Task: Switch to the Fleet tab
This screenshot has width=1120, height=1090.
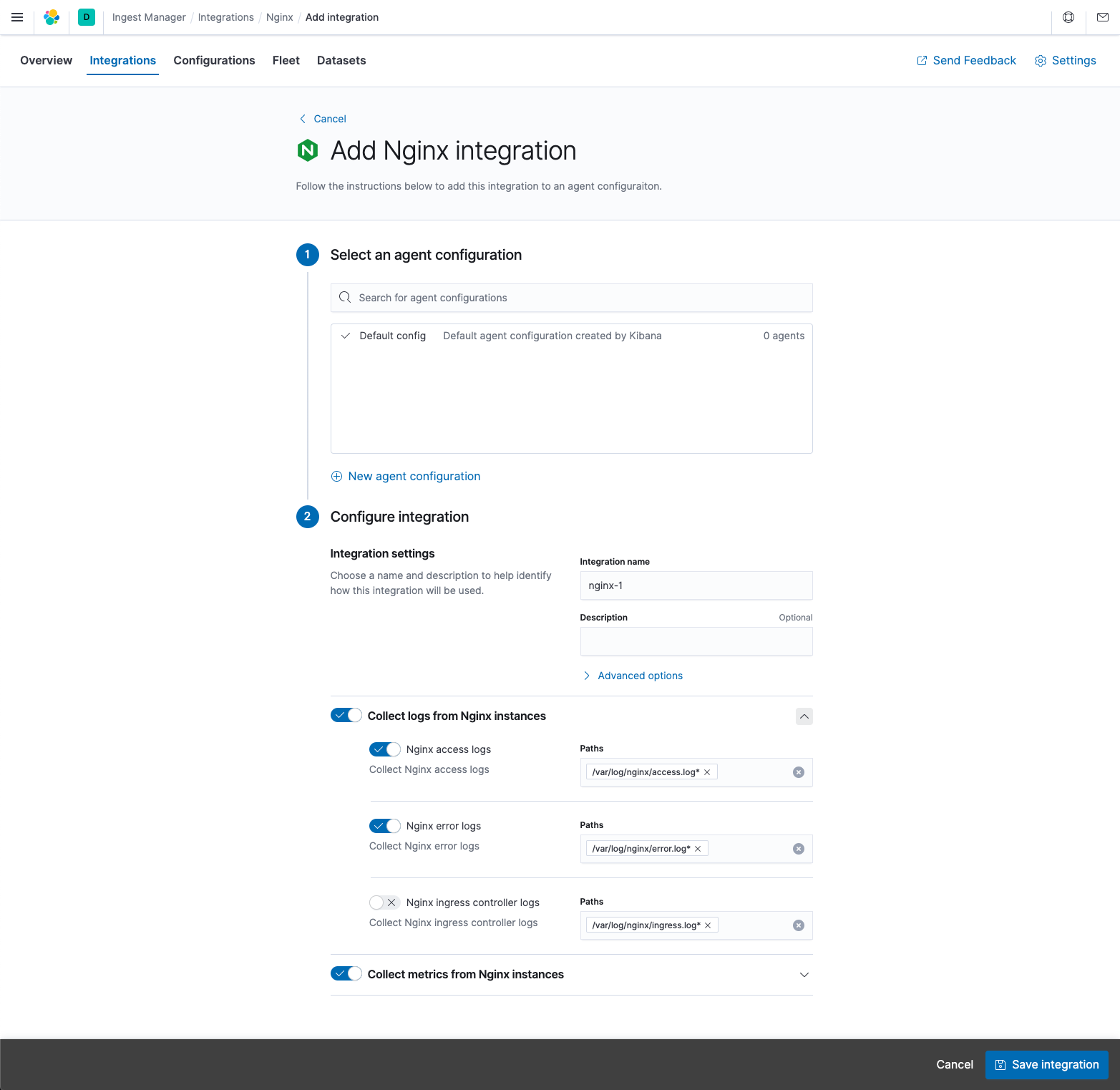Action: [x=286, y=61]
